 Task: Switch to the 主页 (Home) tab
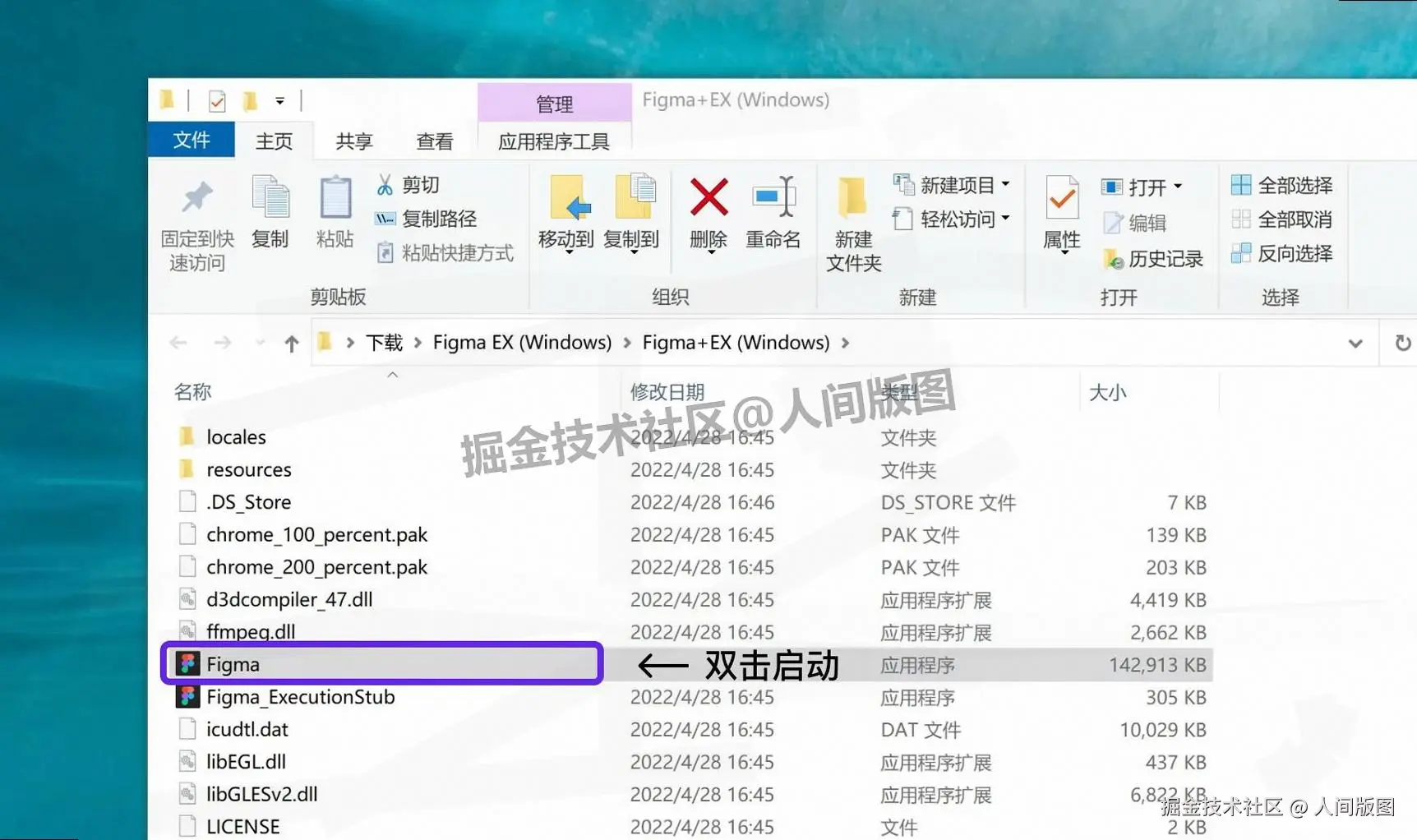tap(274, 141)
